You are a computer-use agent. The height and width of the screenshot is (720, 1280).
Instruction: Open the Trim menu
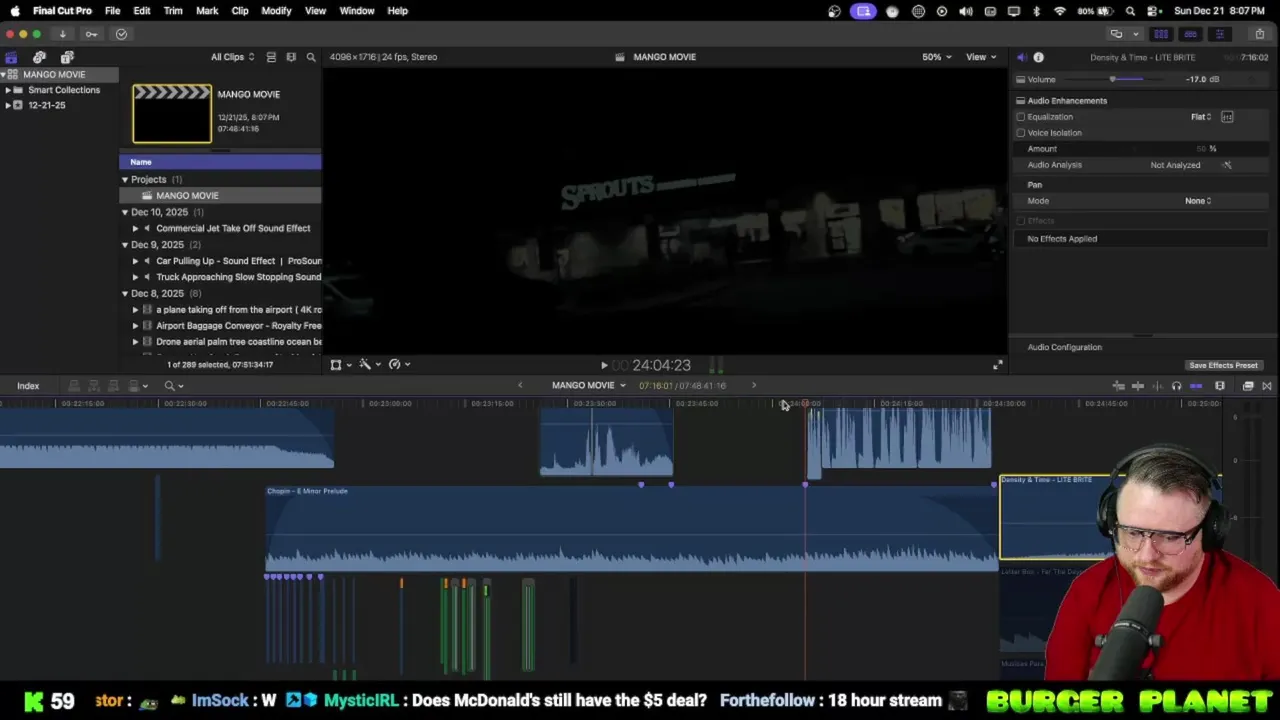tap(173, 11)
